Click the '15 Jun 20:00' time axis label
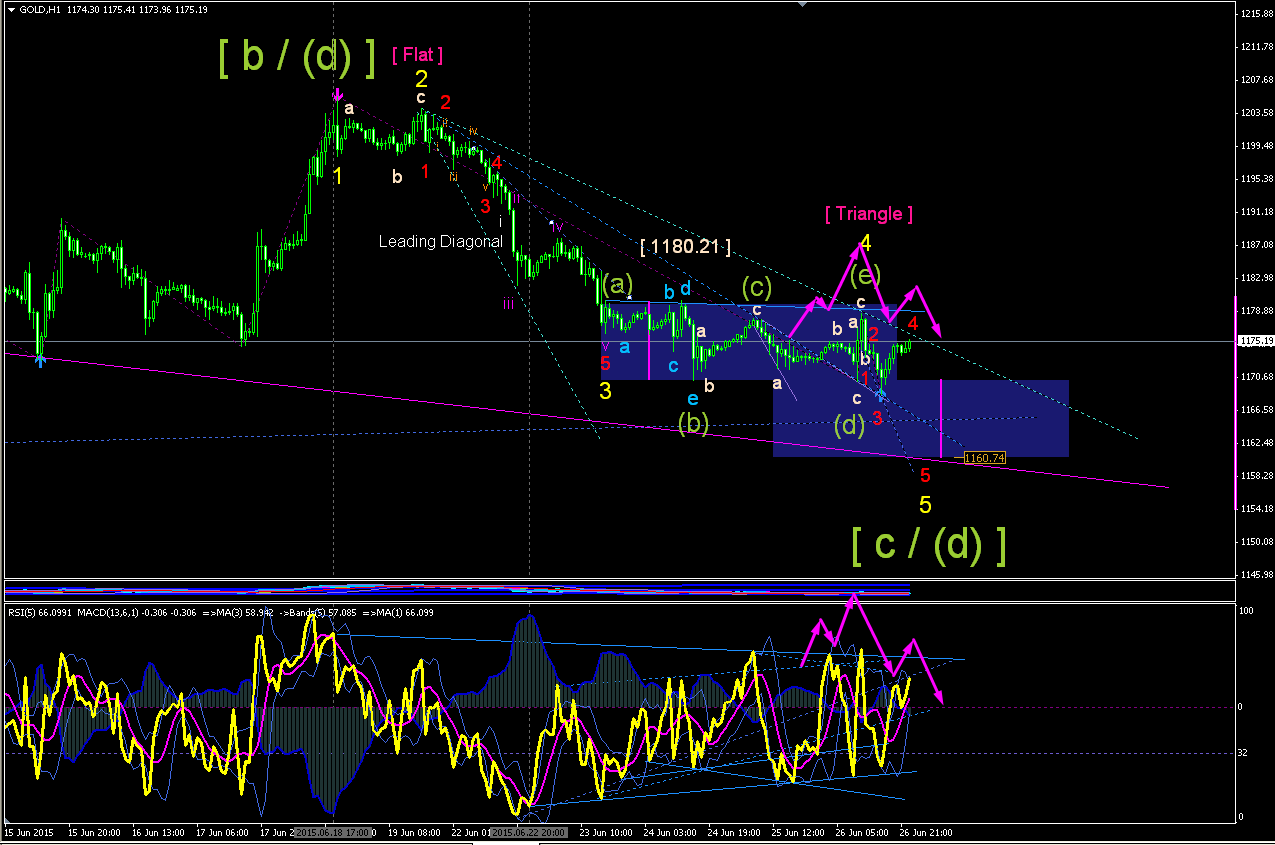 [x=95, y=832]
